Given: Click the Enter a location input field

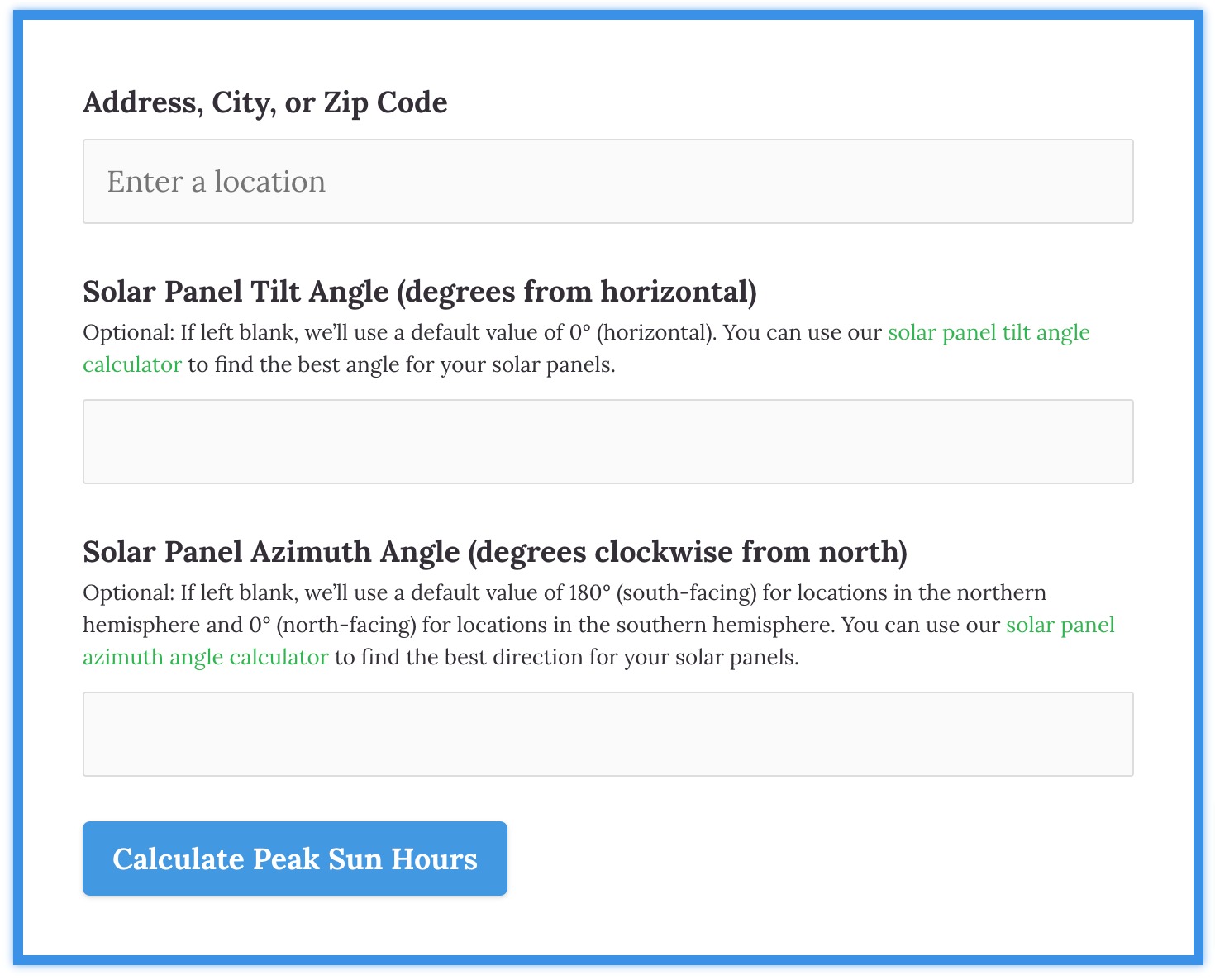Looking at the screenshot, I should point(607,182).
